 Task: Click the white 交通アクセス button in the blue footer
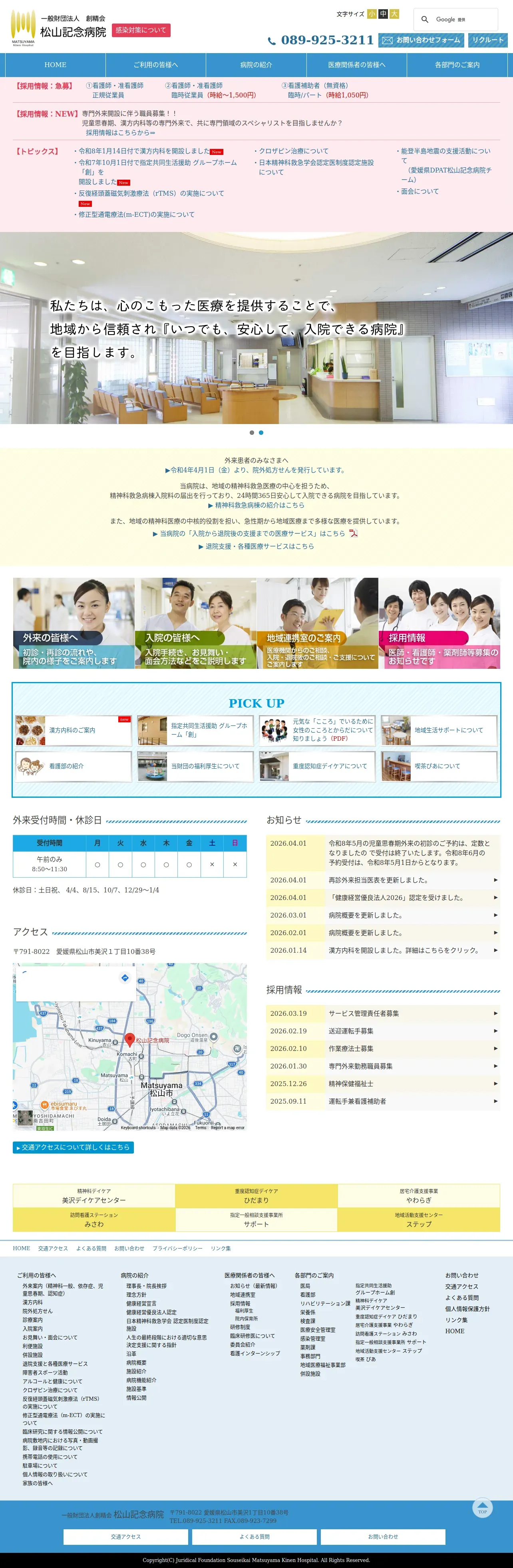click(125, 1536)
